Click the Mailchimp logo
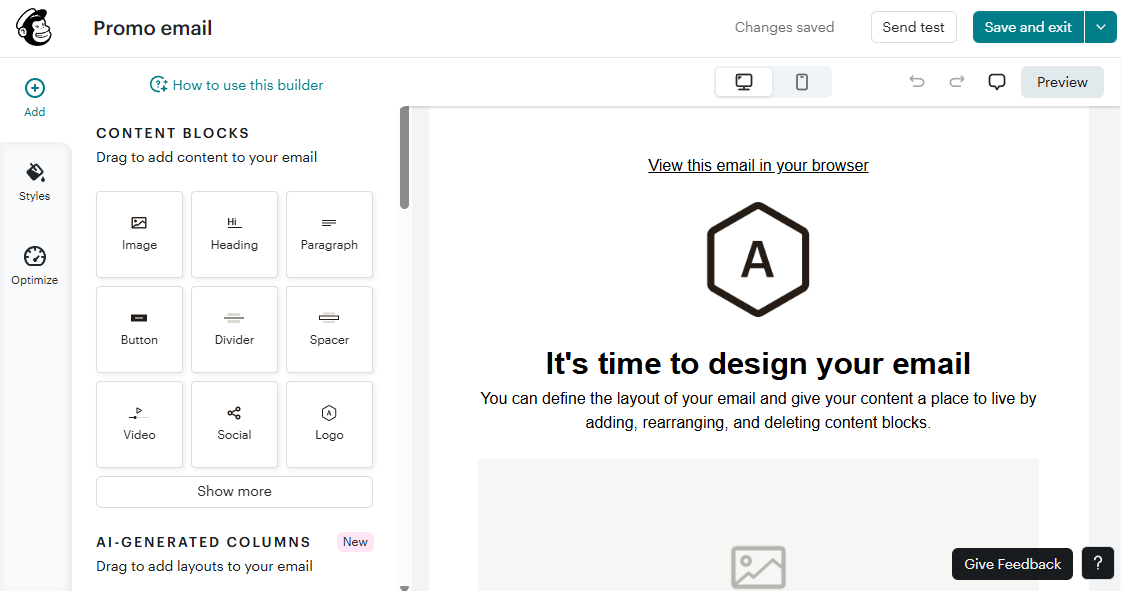The width and height of the screenshot is (1122, 591). point(33,27)
